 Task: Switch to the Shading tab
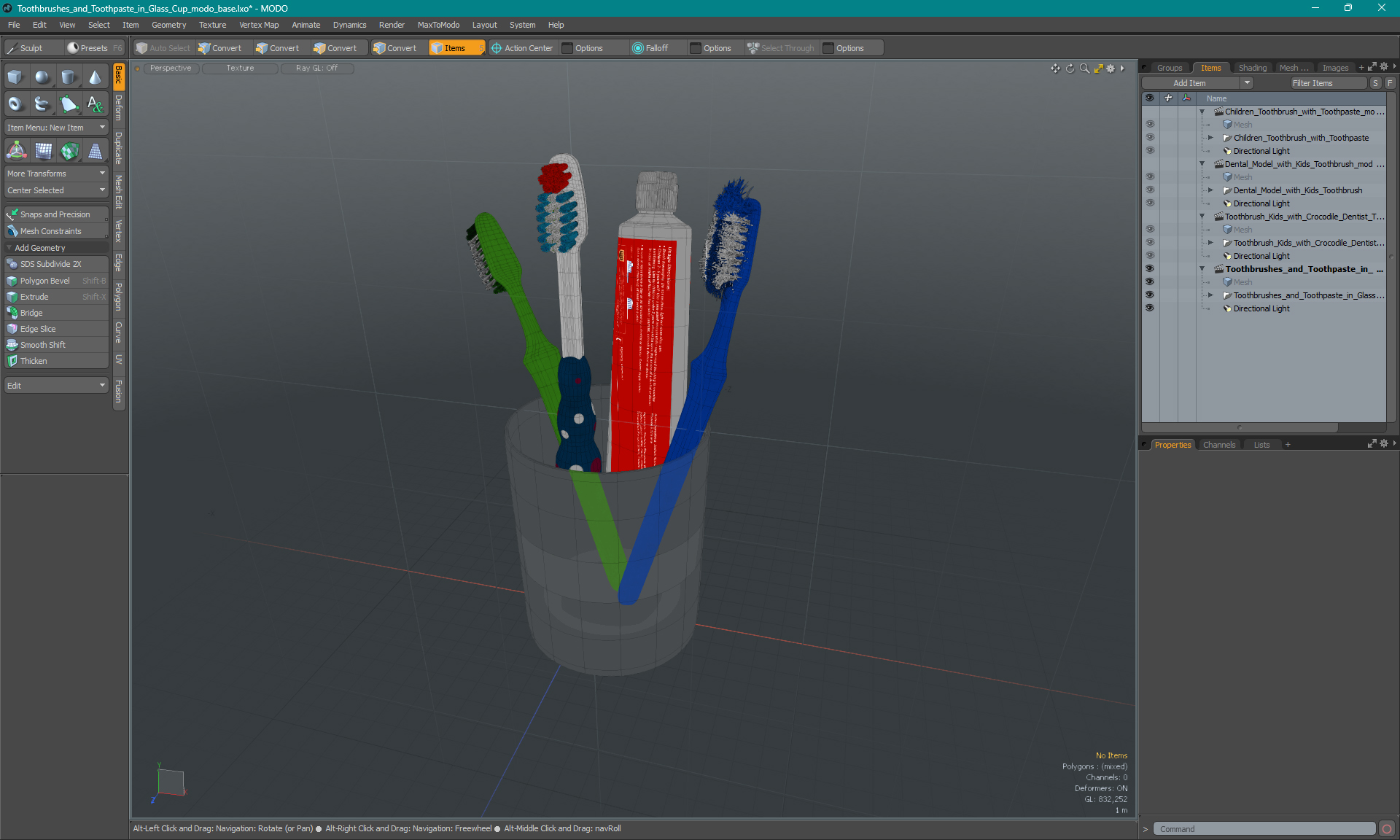(x=1252, y=68)
